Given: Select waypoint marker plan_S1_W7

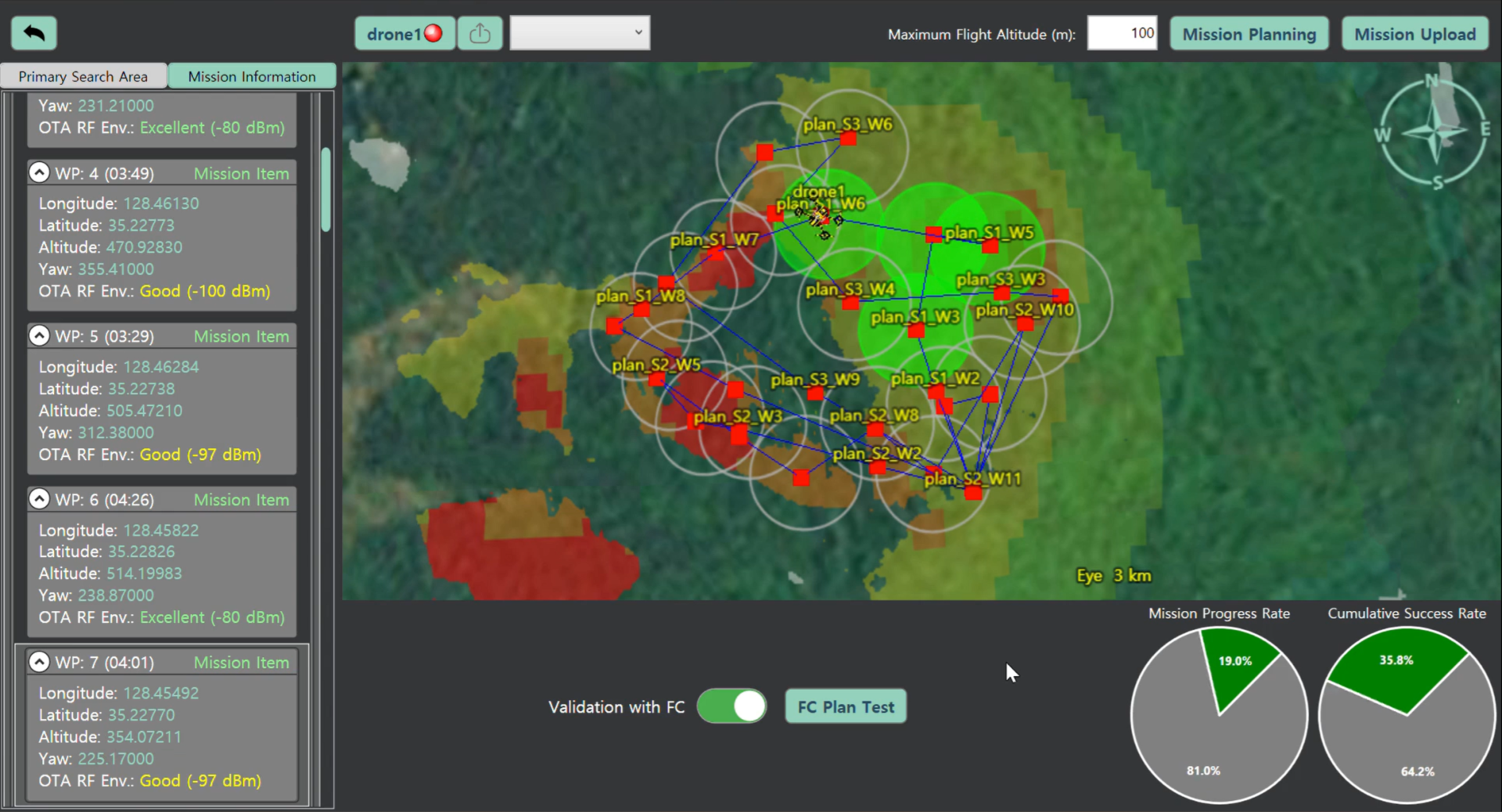Looking at the screenshot, I should click(x=716, y=253).
